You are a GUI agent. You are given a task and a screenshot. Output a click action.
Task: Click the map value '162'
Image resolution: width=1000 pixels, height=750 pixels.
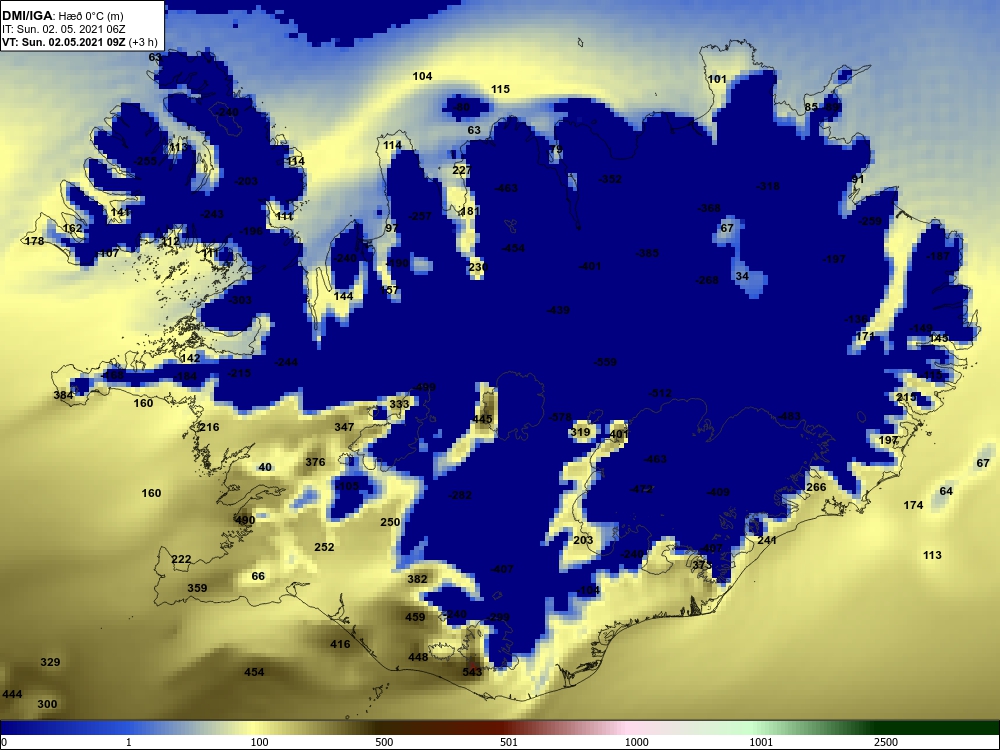73,228
